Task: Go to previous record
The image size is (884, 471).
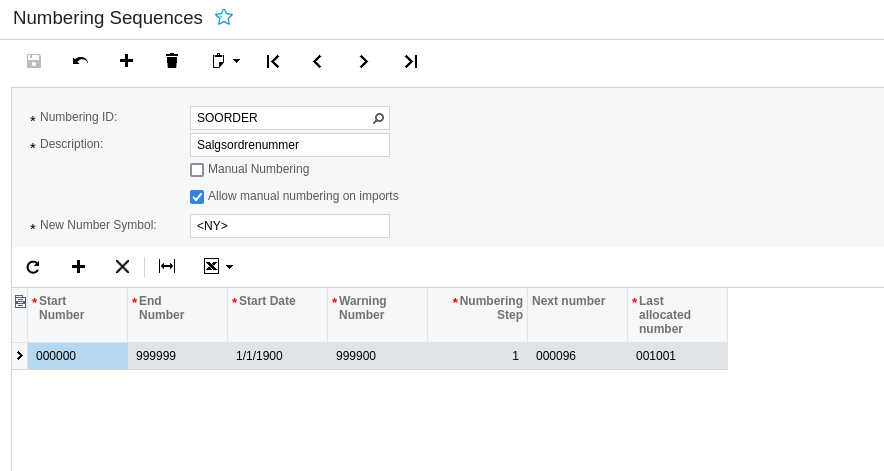Action: 317,61
